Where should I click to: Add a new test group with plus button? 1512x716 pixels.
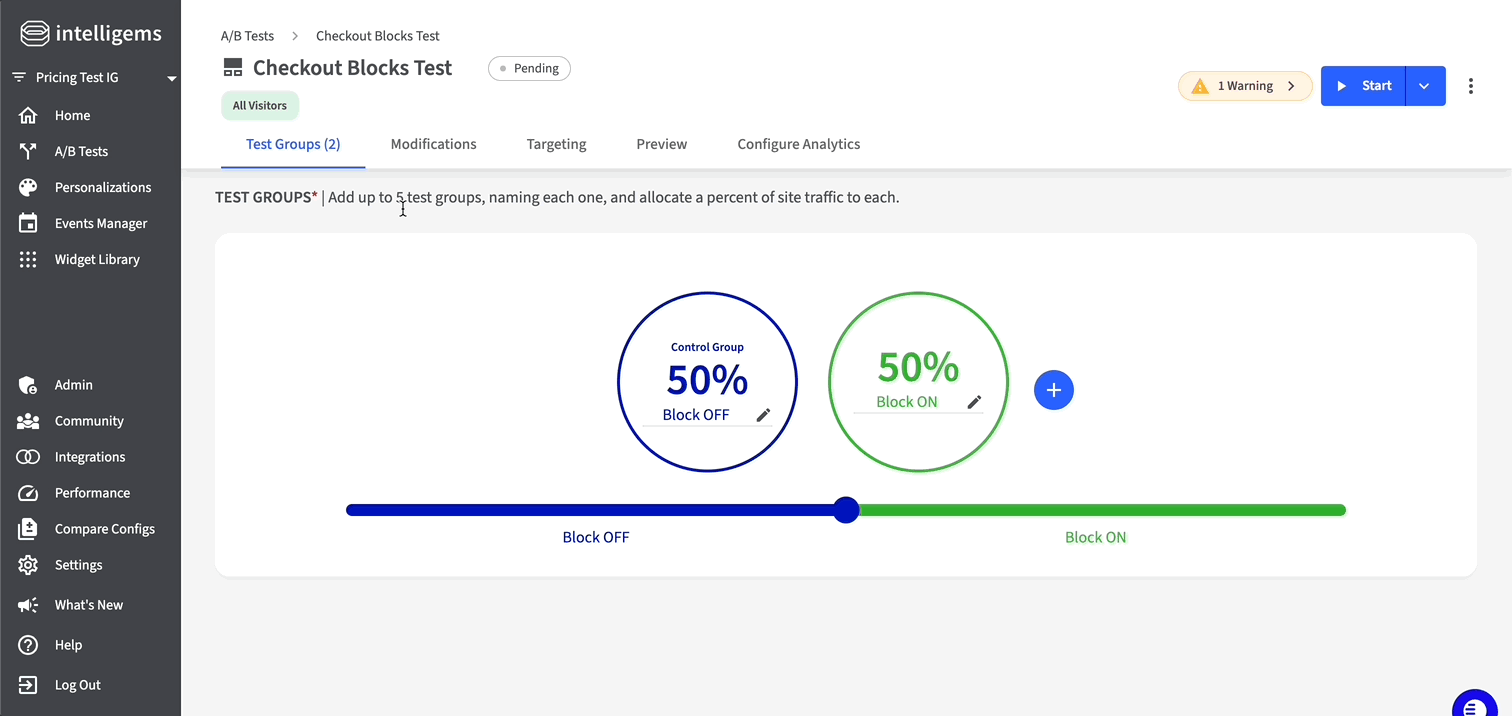[1053, 390]
